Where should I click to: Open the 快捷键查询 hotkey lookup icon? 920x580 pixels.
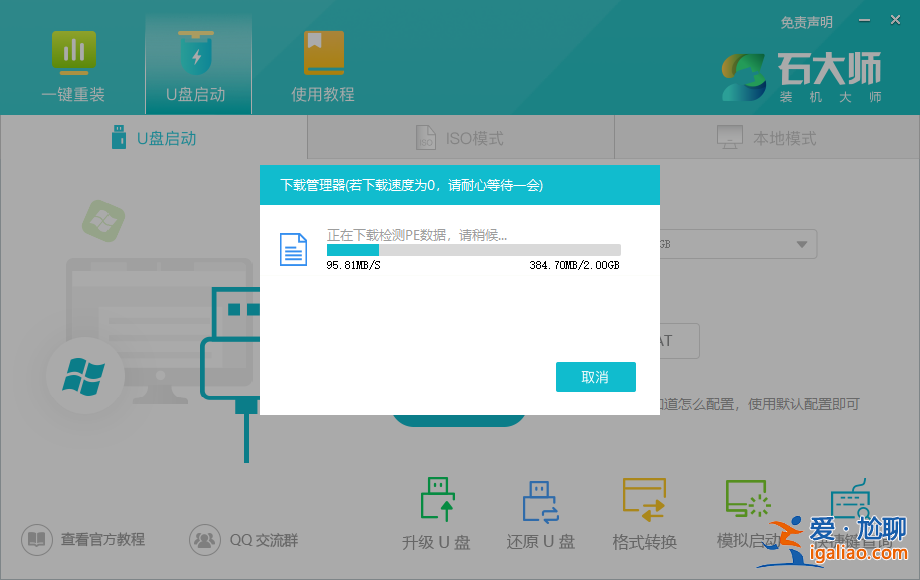tap(849, 501)
